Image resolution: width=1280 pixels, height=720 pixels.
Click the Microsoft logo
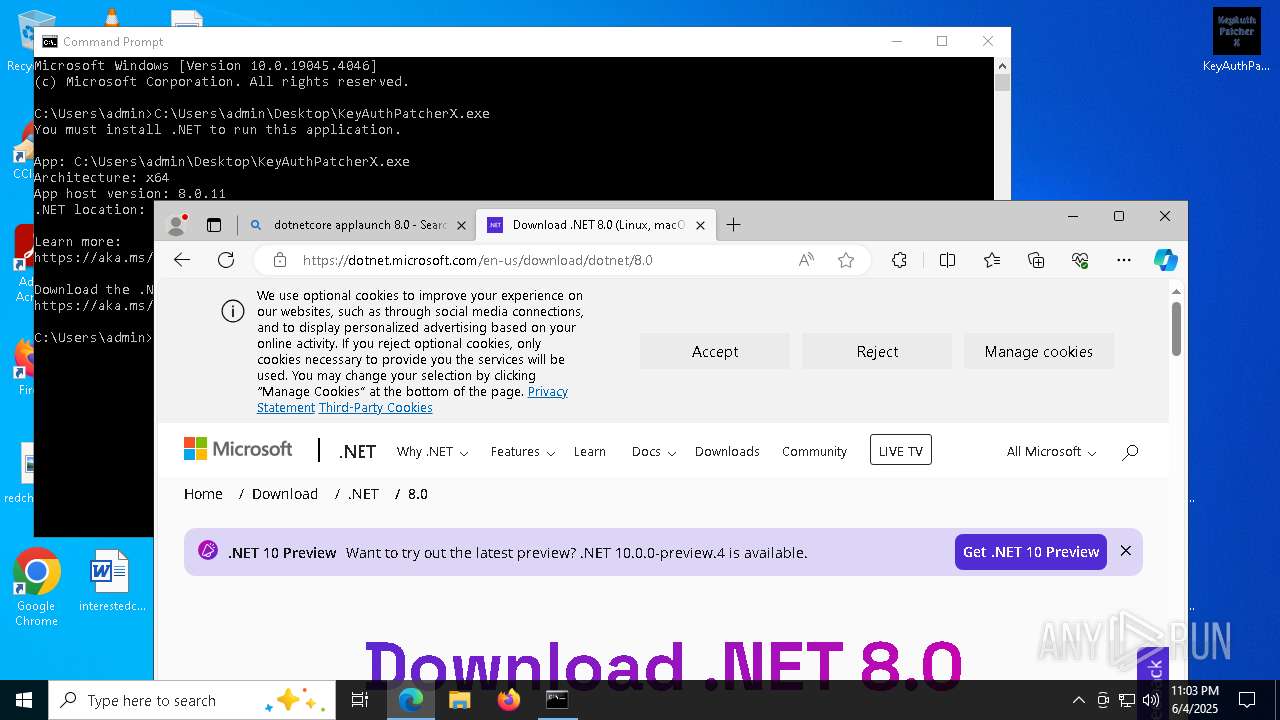pyautogui.click(x=238, y=449)
